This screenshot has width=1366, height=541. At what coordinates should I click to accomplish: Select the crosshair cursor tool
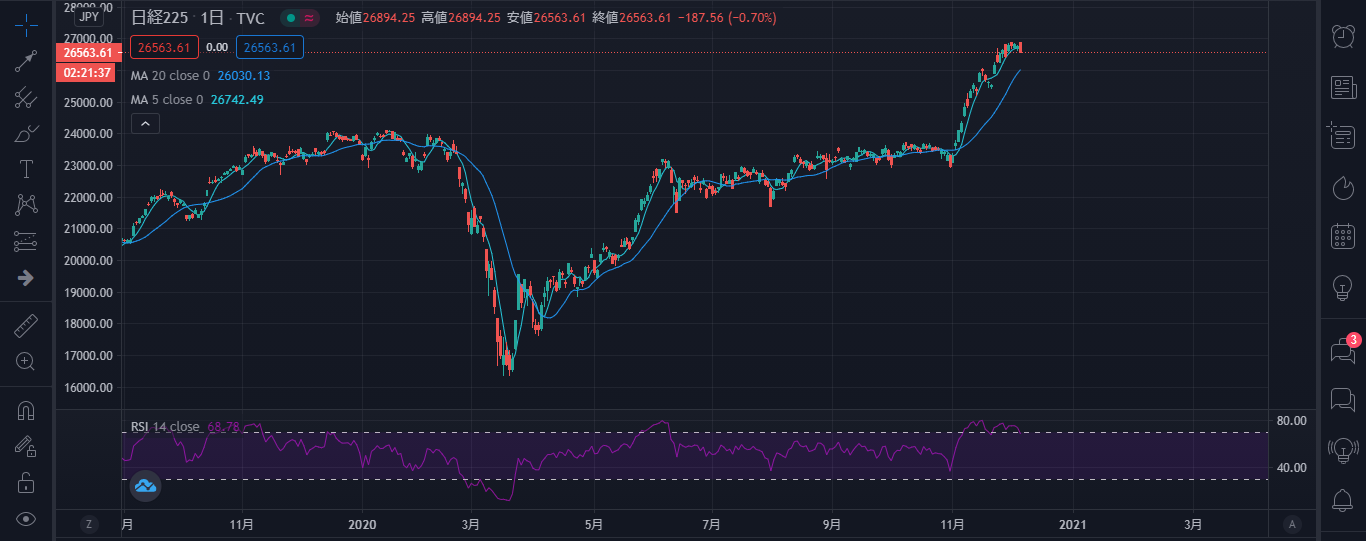[26, 24]
